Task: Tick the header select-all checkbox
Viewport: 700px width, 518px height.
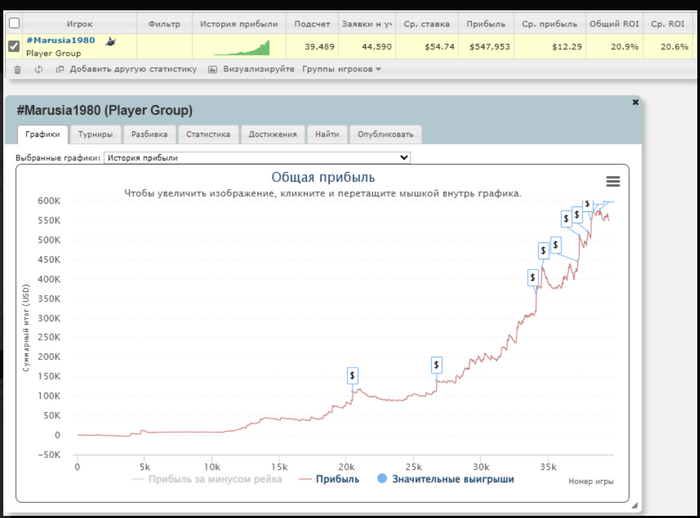Action: (14, 23)
